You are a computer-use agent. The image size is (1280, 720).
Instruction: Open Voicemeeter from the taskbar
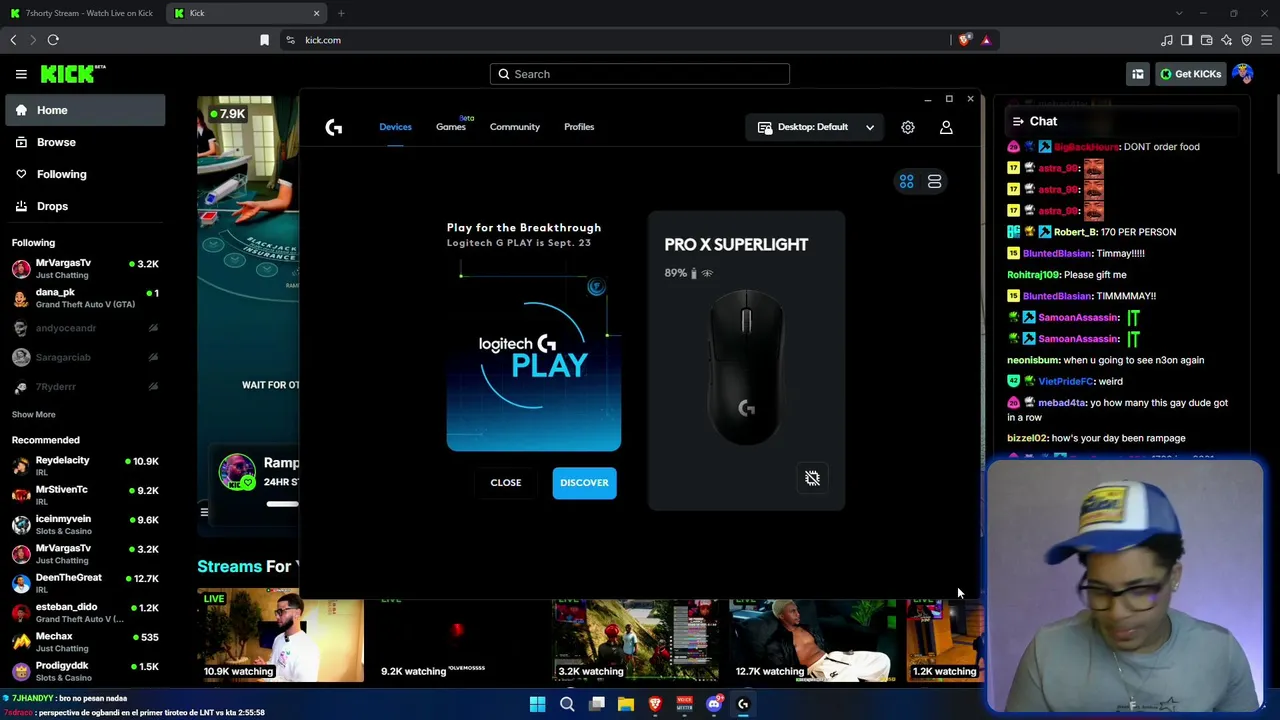tap(685, 704)
